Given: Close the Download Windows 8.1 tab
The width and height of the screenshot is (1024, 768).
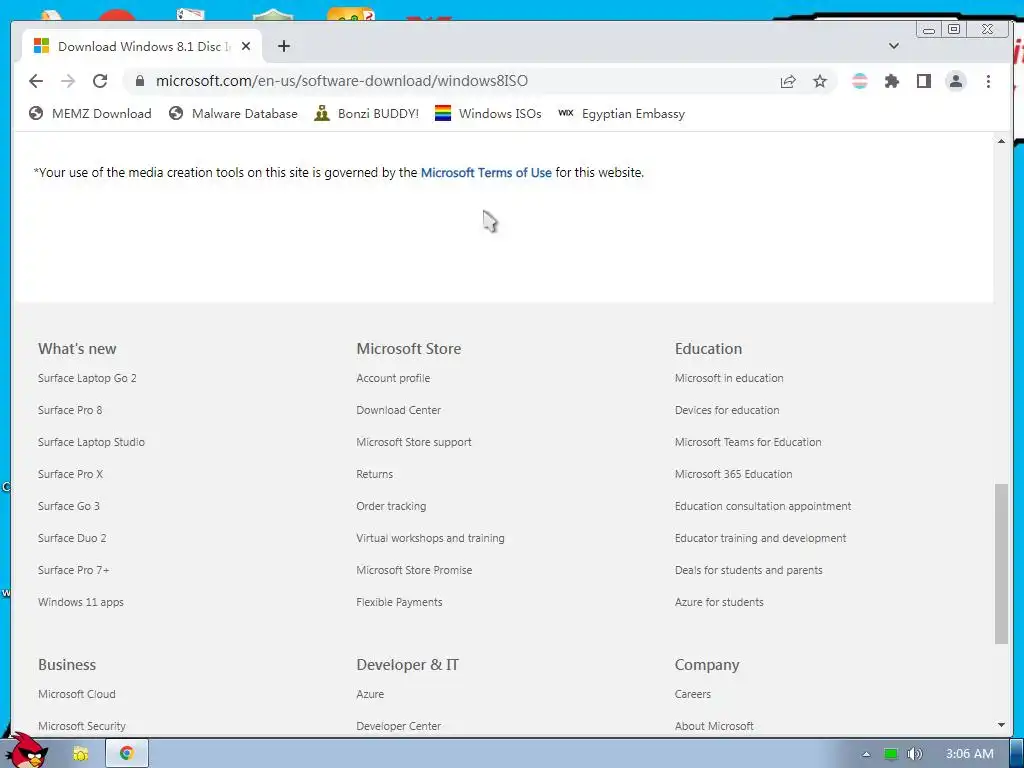Looking at the screenshot, I should [x=246, y=46].
